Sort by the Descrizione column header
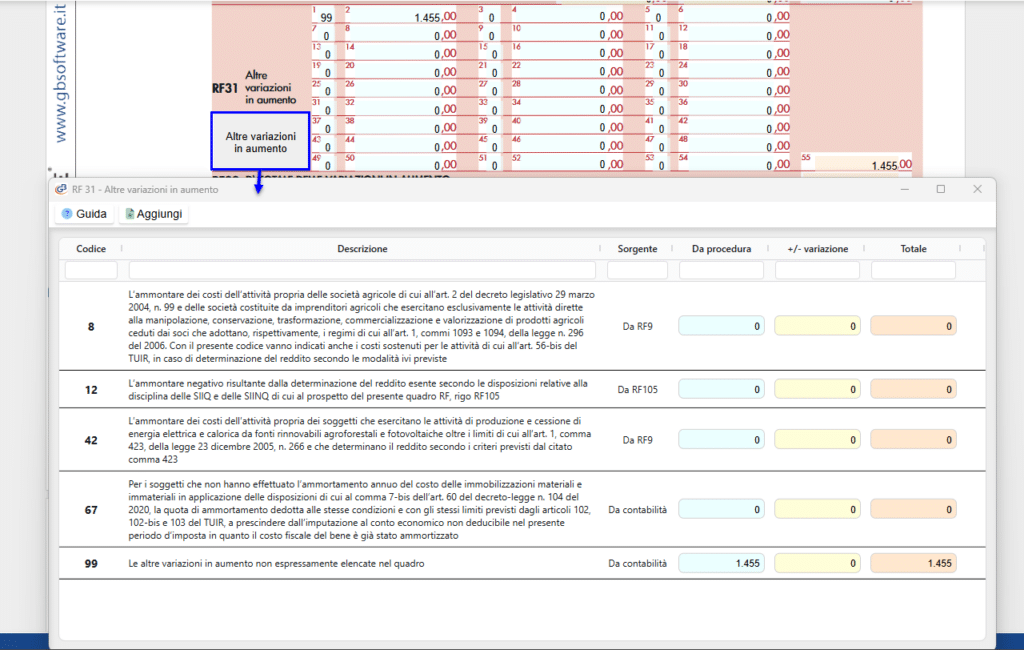 point(362,249)
